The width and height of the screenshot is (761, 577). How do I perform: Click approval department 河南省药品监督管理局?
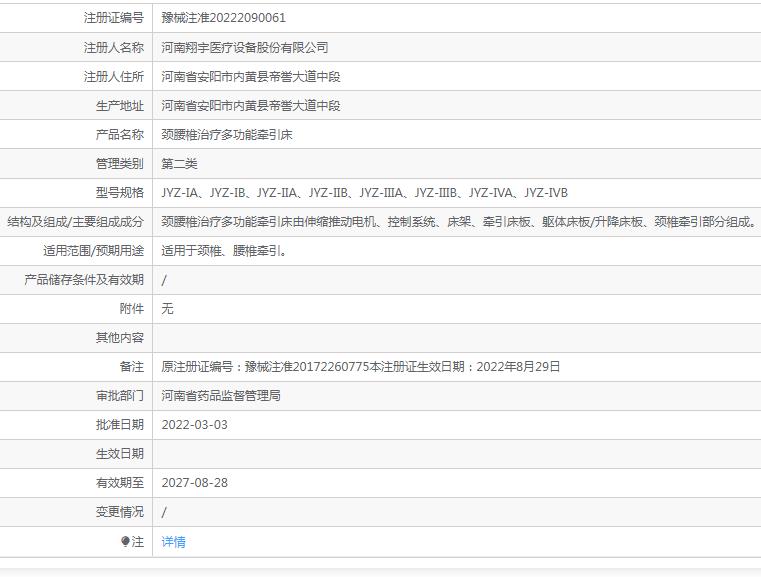(221, 396)
